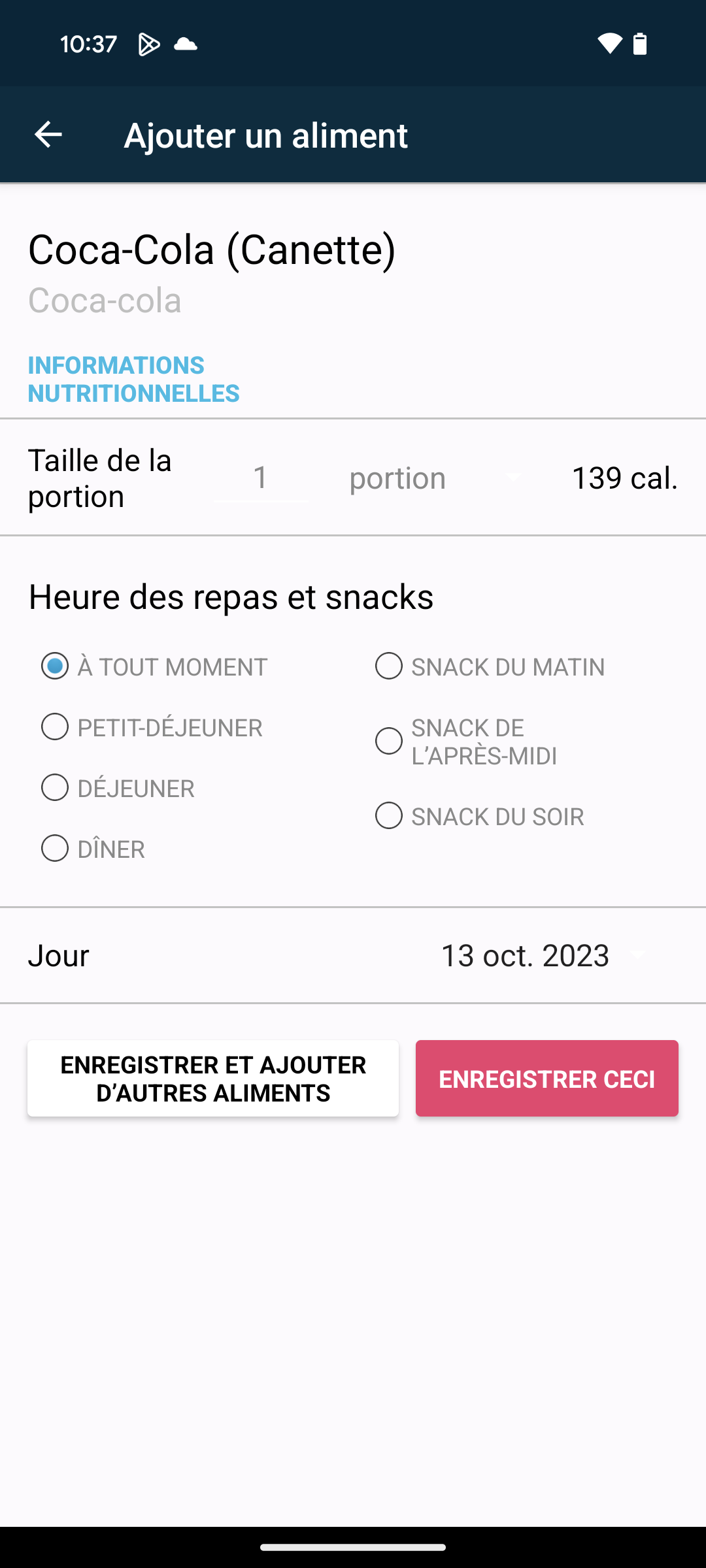Tap the Wi-Fi signal icon

[609, 44]
